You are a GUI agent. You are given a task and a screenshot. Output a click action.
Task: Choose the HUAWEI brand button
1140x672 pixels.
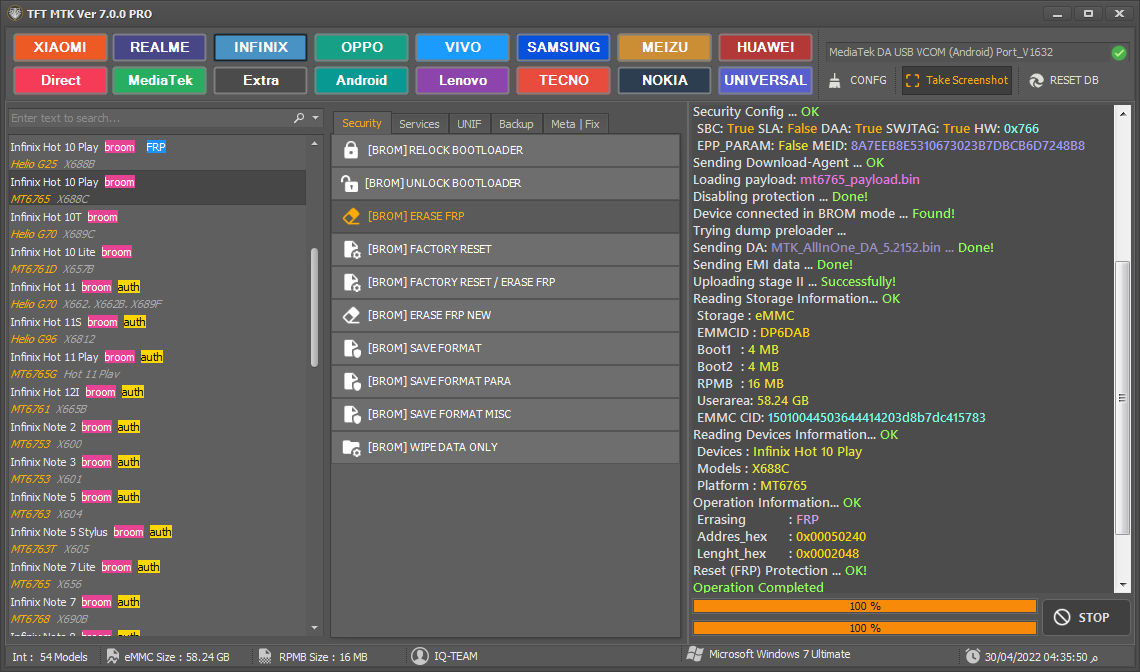766,47
